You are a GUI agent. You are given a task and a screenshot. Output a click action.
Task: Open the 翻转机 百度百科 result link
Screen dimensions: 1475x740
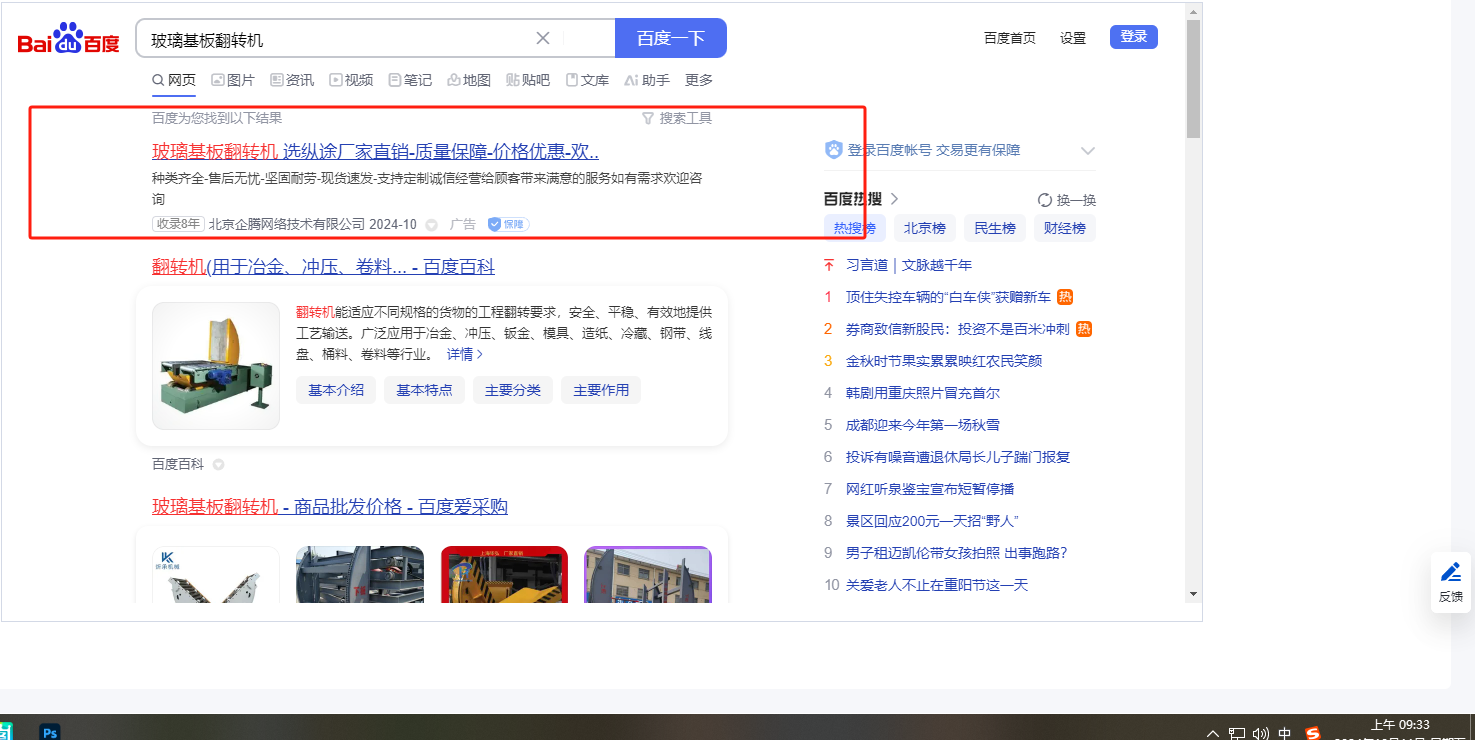(323, 267)
